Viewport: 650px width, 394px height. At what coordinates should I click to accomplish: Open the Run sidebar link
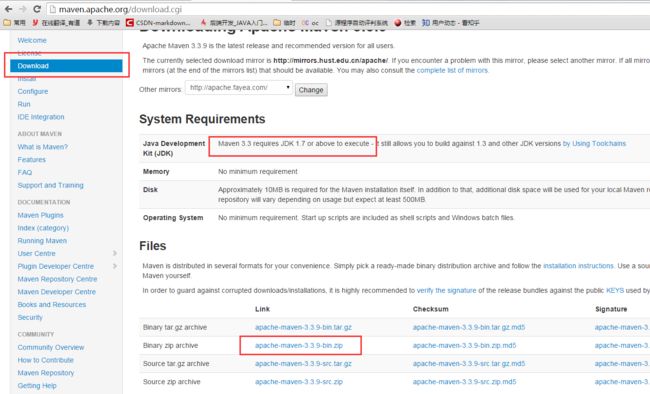click(24, 104)
